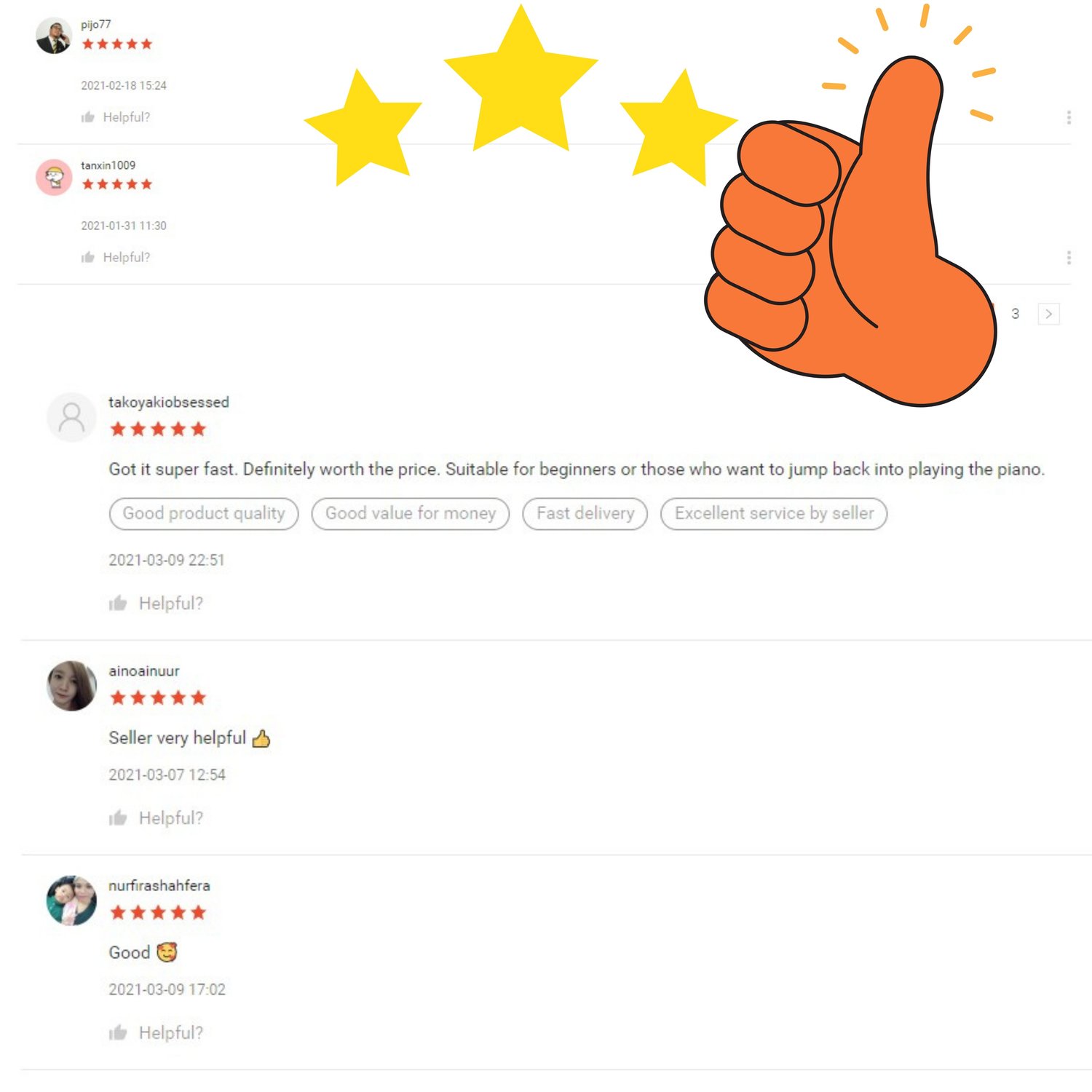Open ainoainuur's profile picture
This screenshot has width=1092, height=1092.
71,686
